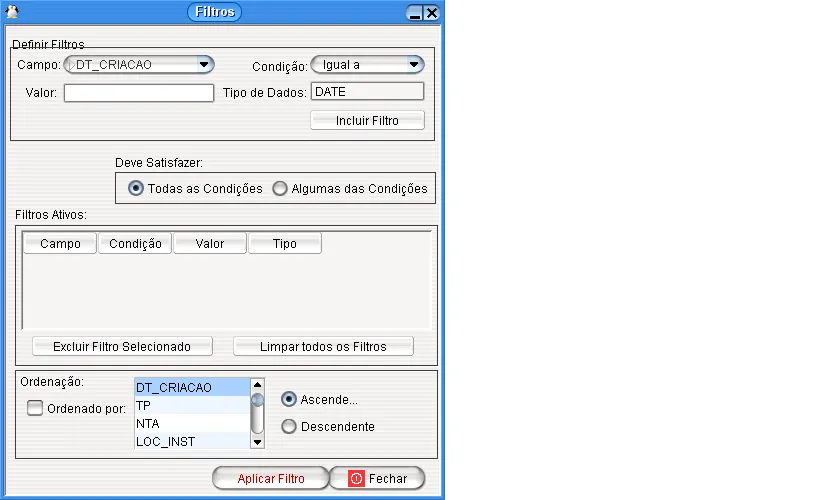Select LOC_INST in the ordering list
Viewport: 819px width, 500px height.
pyautogui.click(x=192, y=441)
